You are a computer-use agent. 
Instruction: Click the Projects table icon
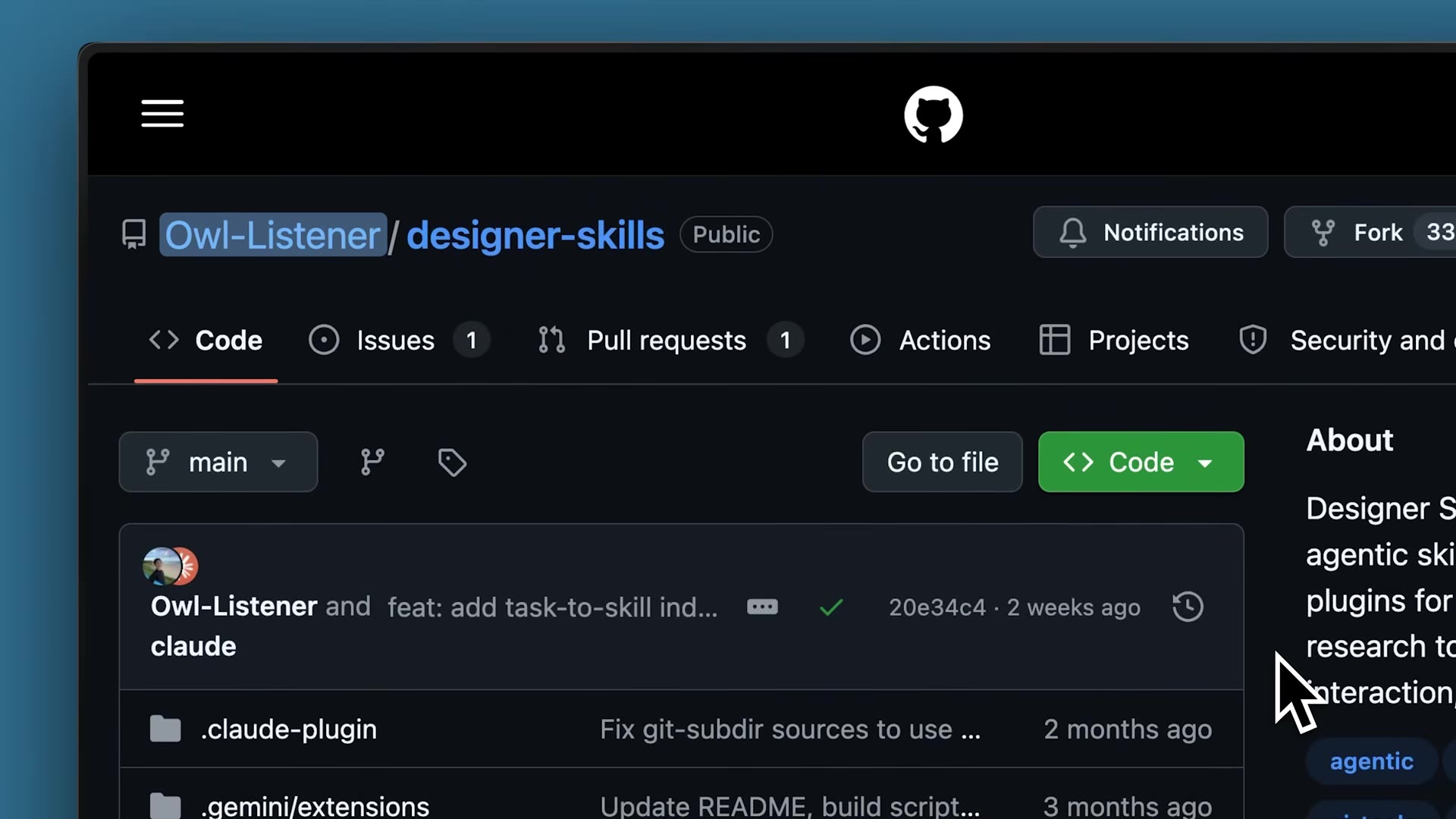click(x=1055, y=340)
